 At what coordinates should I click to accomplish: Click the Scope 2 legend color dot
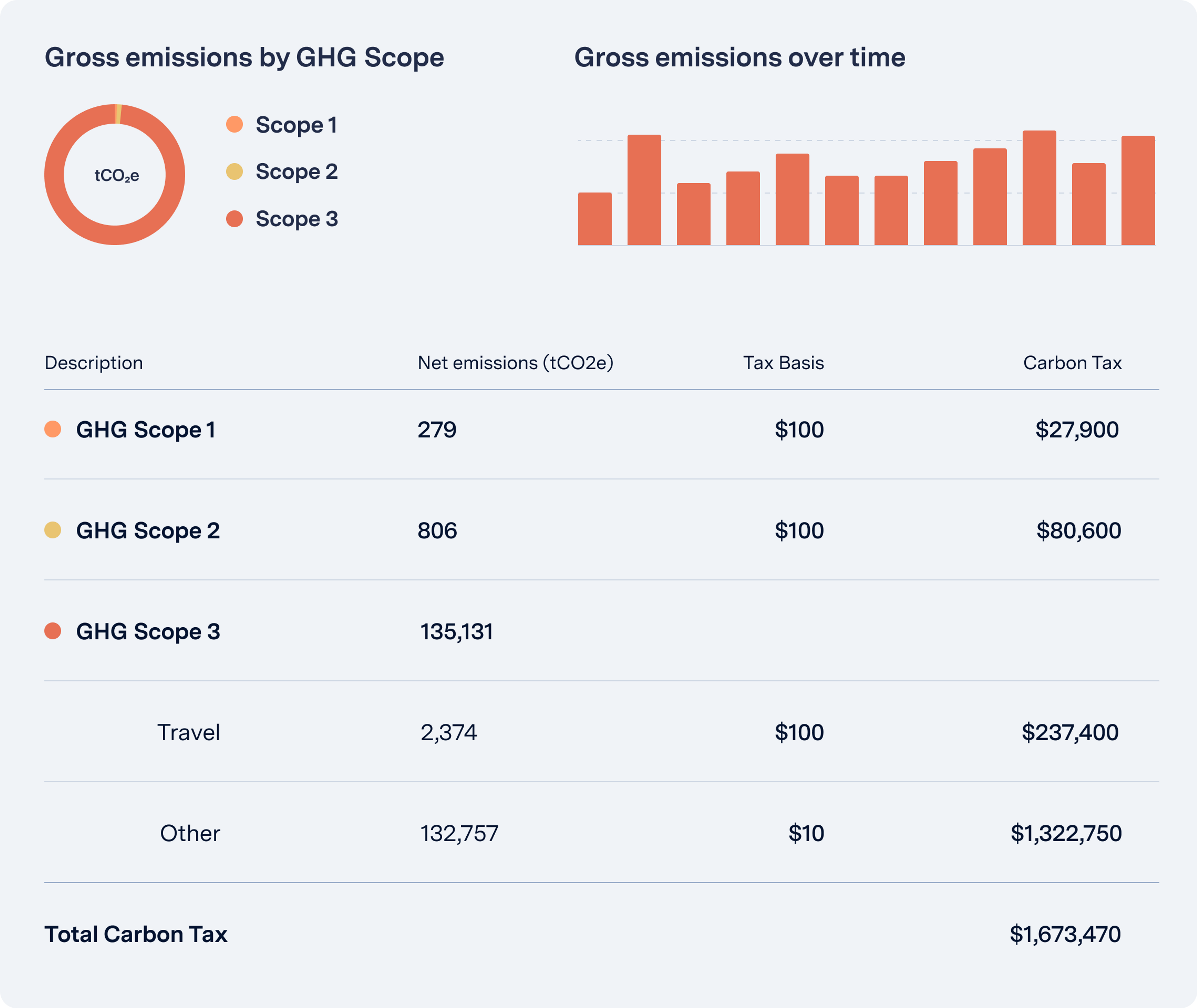pyautogui.click(x=234, y=171)
